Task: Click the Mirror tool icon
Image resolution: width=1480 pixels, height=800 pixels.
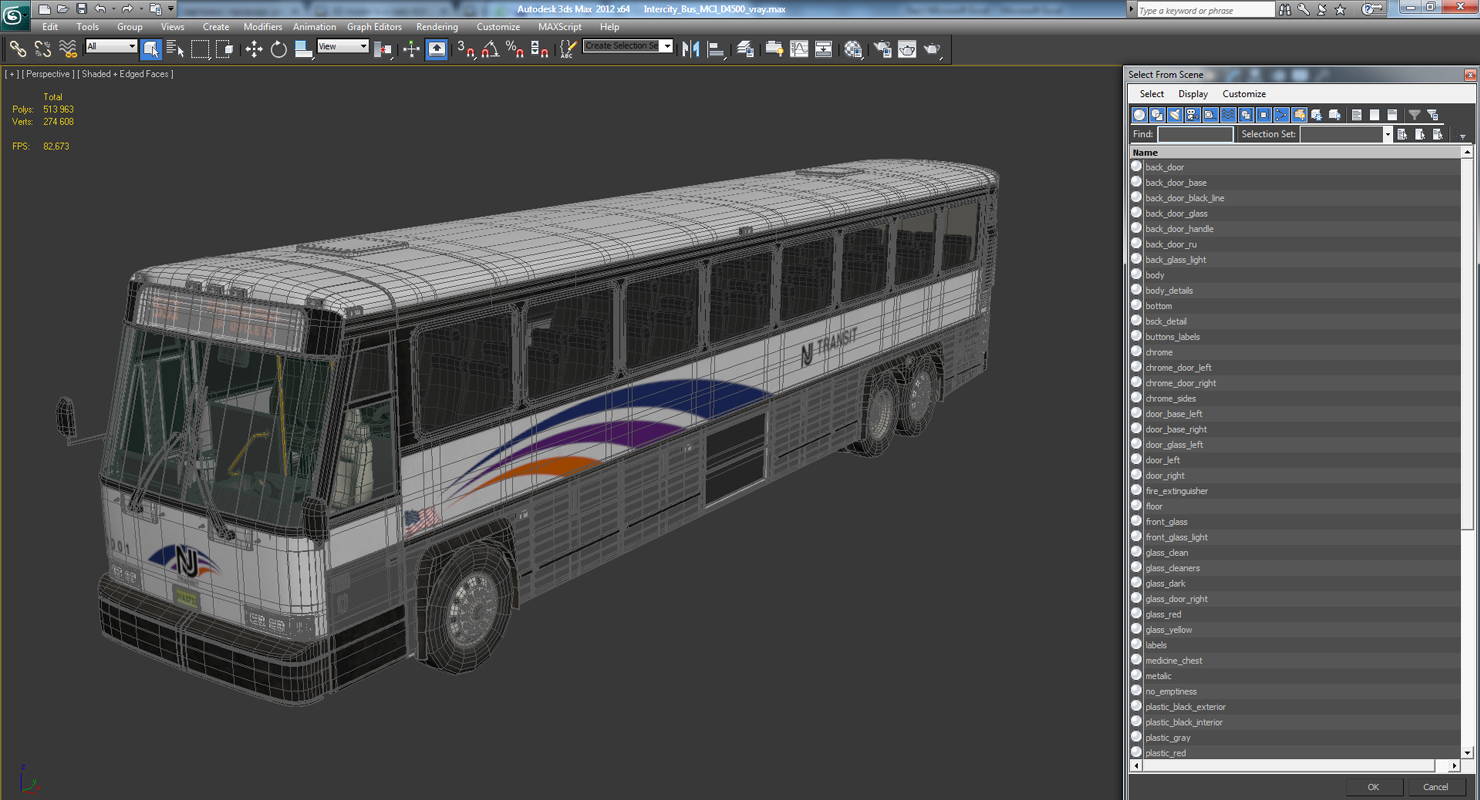Action: 690,49
